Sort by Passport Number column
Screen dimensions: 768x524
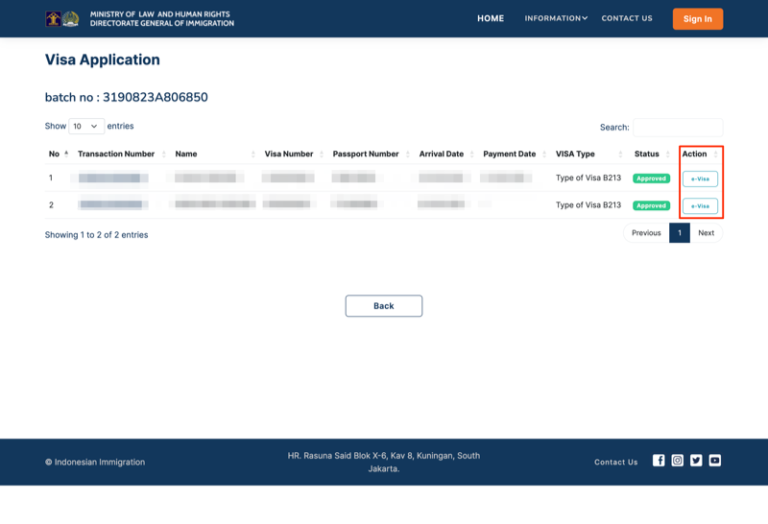(366, 154)
